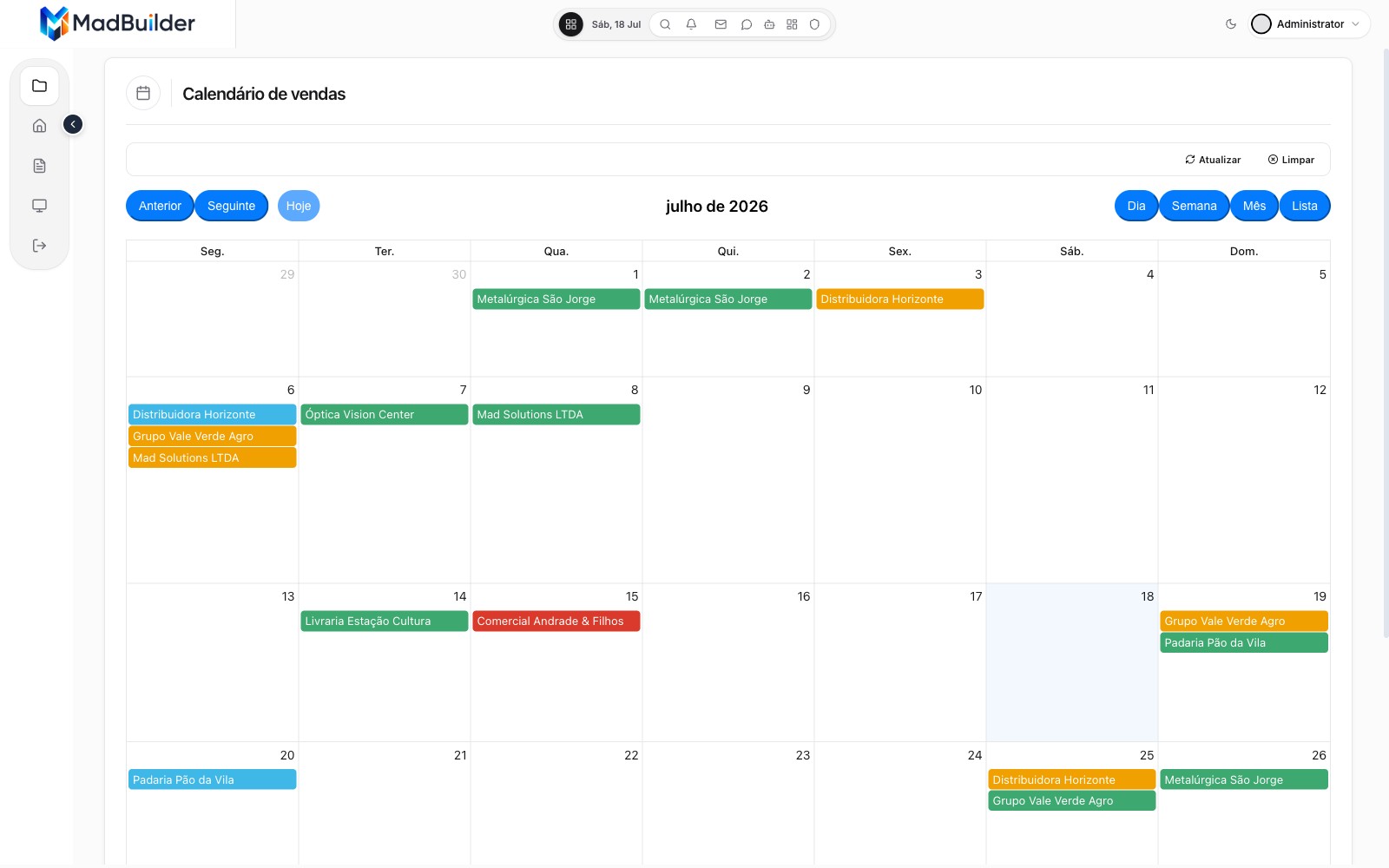The image size is (1389, 868).
Task: Click the MadBuilder logo
Action: (117, 23)
